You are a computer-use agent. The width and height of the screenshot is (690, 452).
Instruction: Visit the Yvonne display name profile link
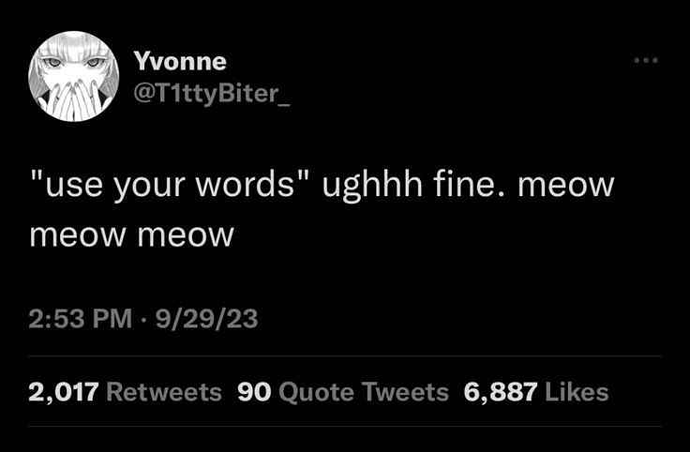pos(180,61)
